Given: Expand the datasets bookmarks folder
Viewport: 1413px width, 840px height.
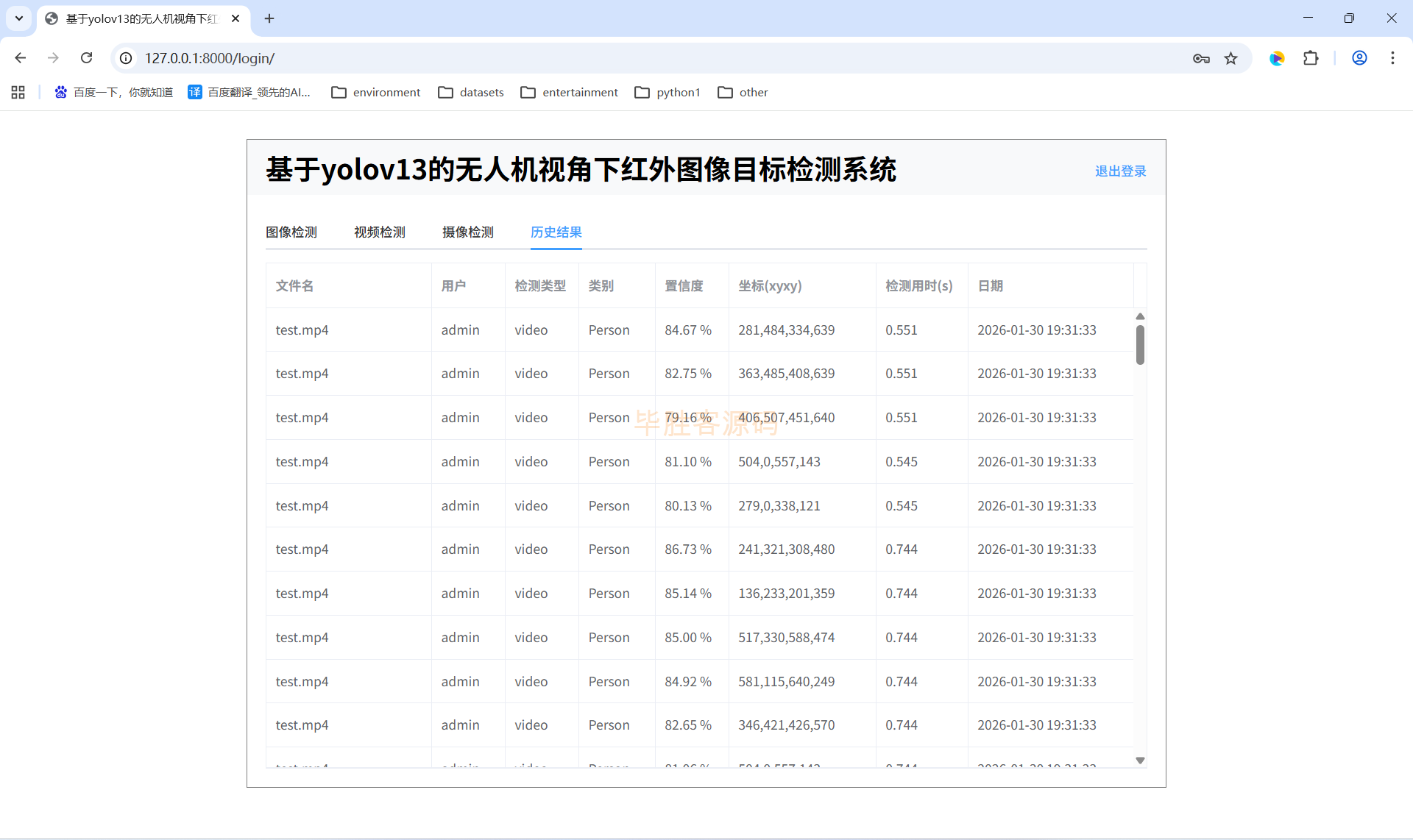Looking at the screenshot, I should click(x=471, y=92).
